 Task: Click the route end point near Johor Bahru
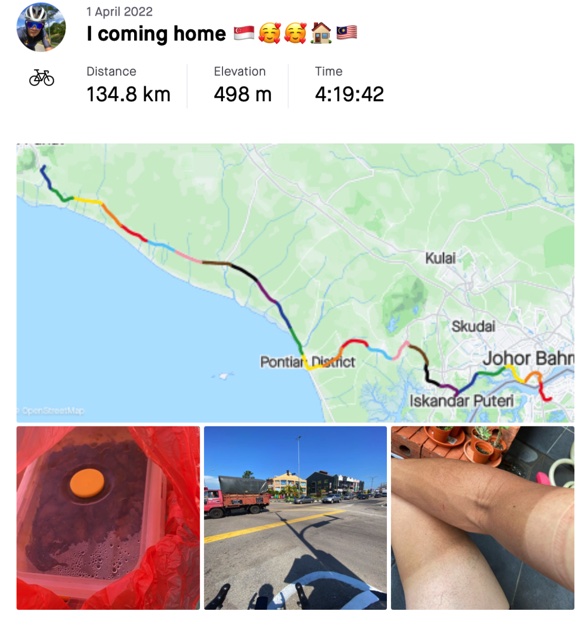[x=549, y=398]
